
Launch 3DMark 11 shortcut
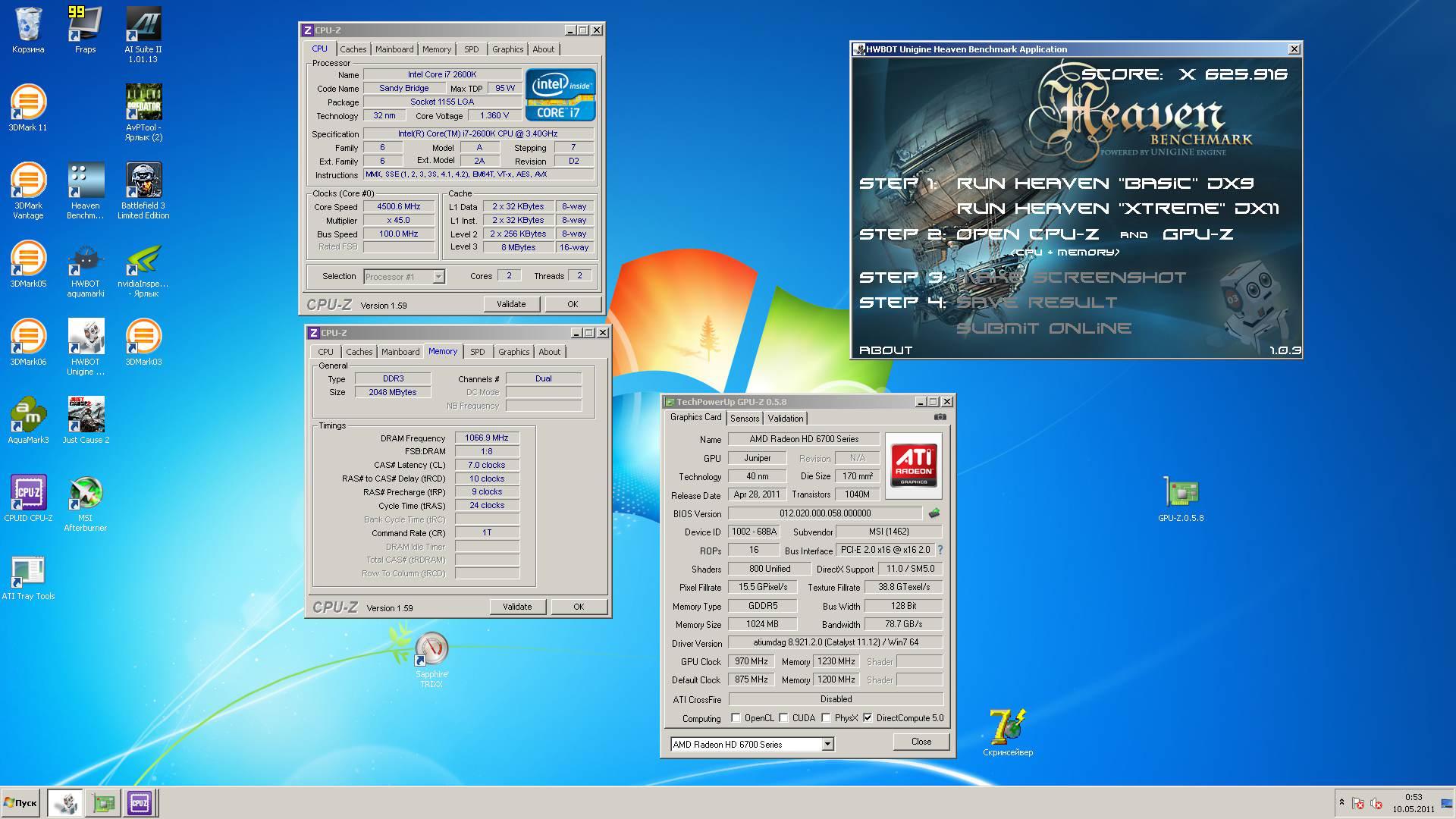28,108
